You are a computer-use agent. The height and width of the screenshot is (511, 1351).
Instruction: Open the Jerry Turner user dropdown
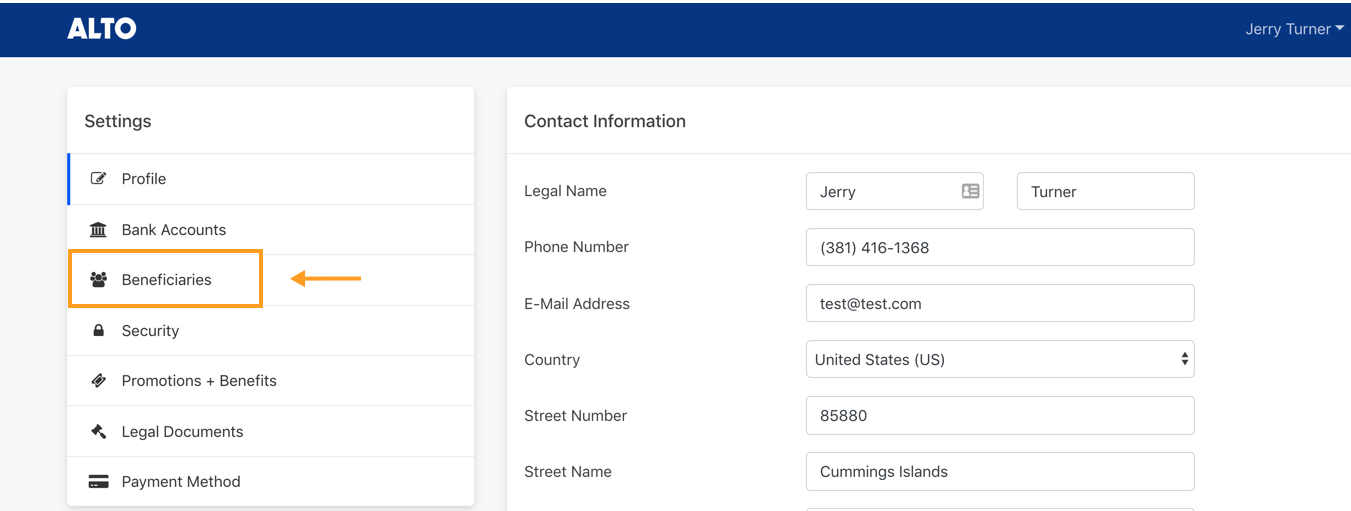pyautogui.click(x=1293, y=29)
